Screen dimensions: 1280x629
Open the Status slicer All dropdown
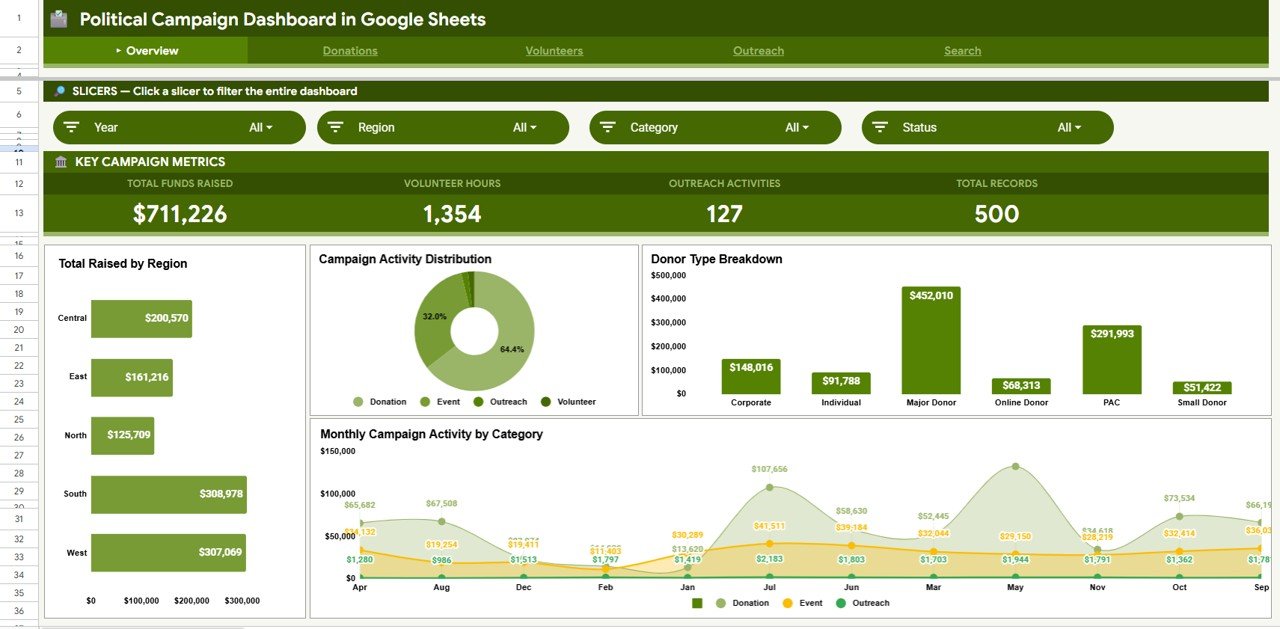coord(1069,127)
